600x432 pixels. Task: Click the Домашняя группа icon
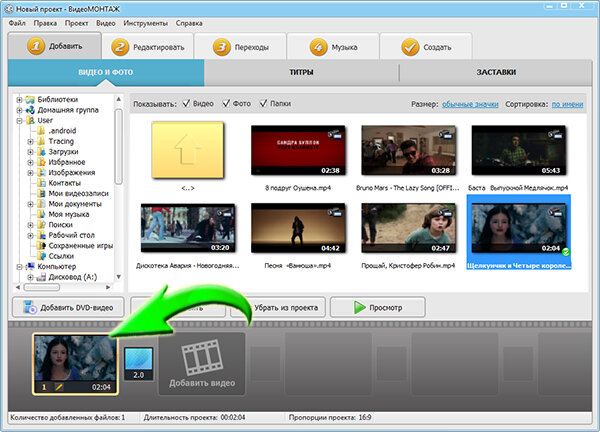[30, 110]
